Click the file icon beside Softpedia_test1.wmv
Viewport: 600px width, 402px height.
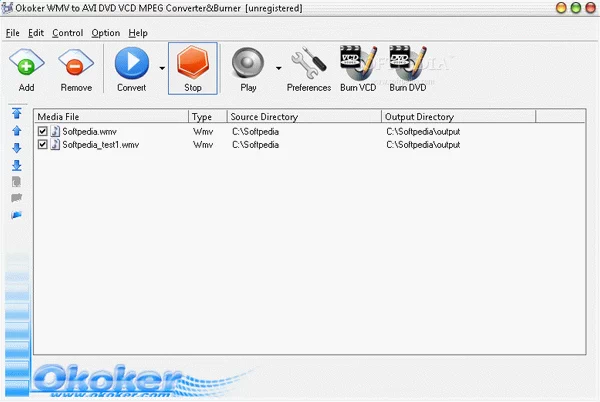tap(55, 144)
